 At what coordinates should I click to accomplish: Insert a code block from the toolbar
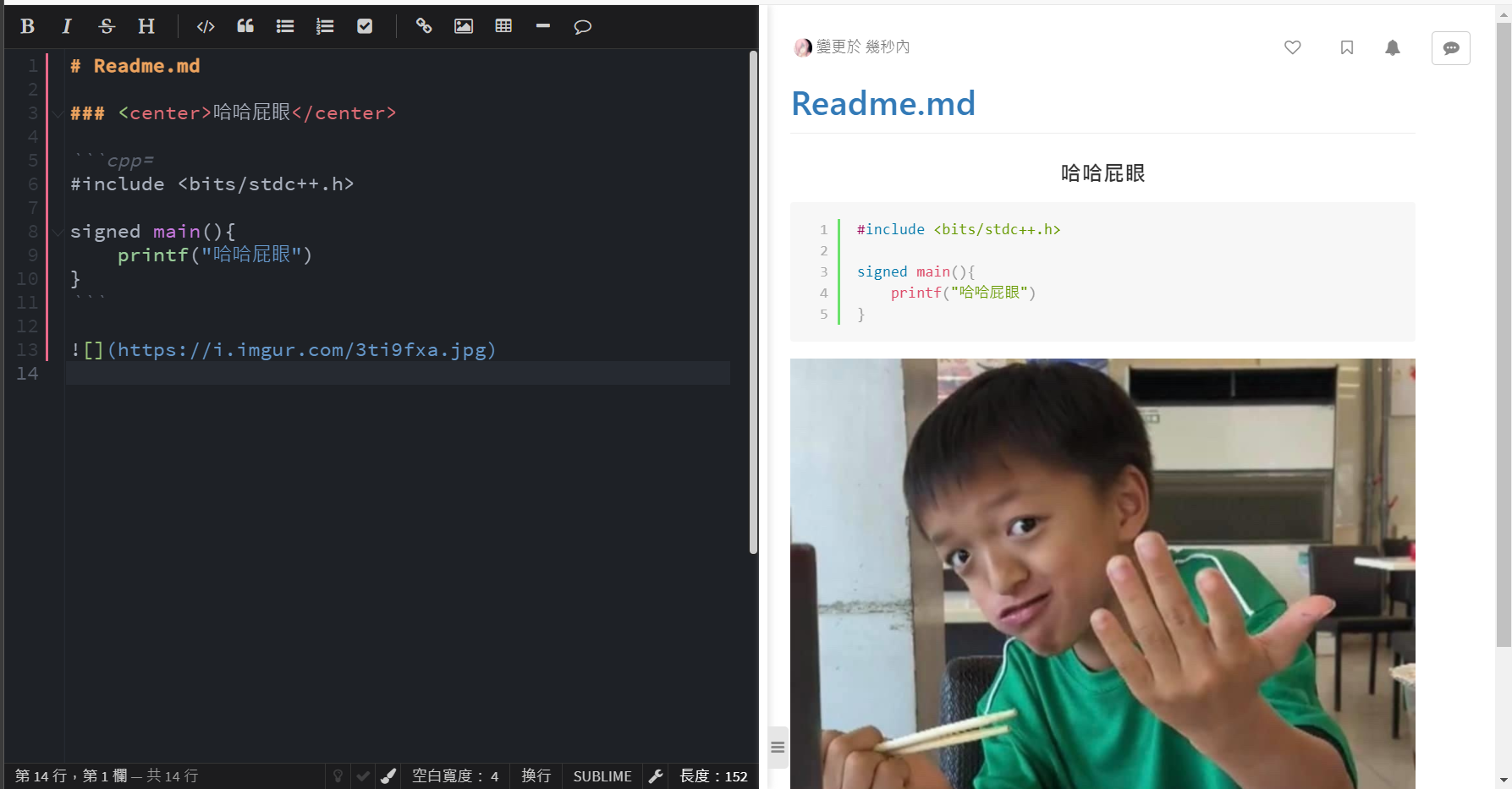(205, 26)
